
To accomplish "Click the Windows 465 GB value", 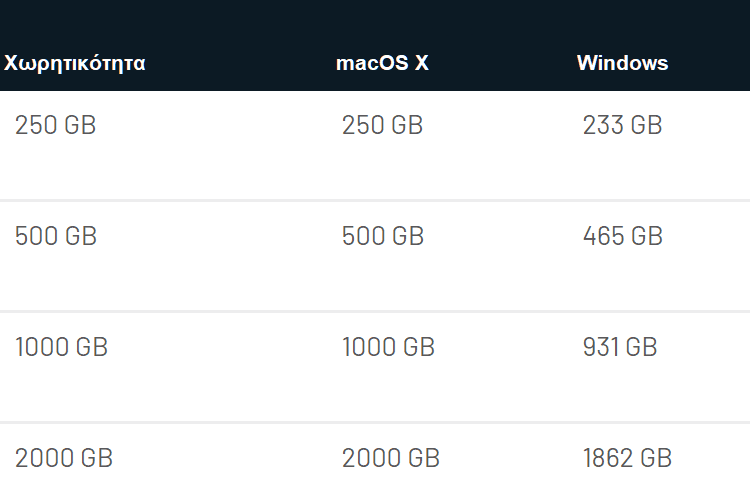I will pos(623,236).
